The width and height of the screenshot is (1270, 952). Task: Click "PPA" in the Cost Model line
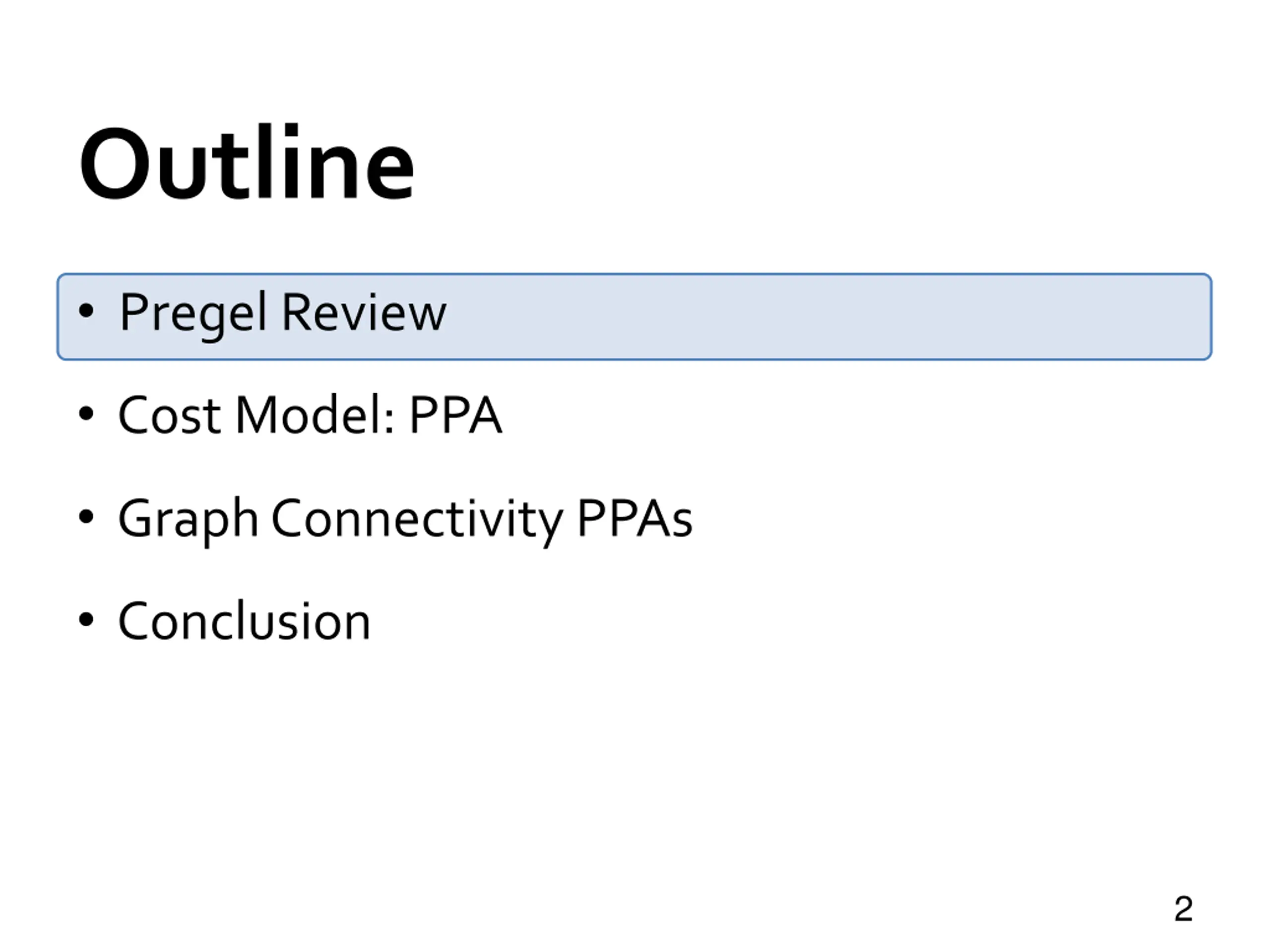[455, 415]
